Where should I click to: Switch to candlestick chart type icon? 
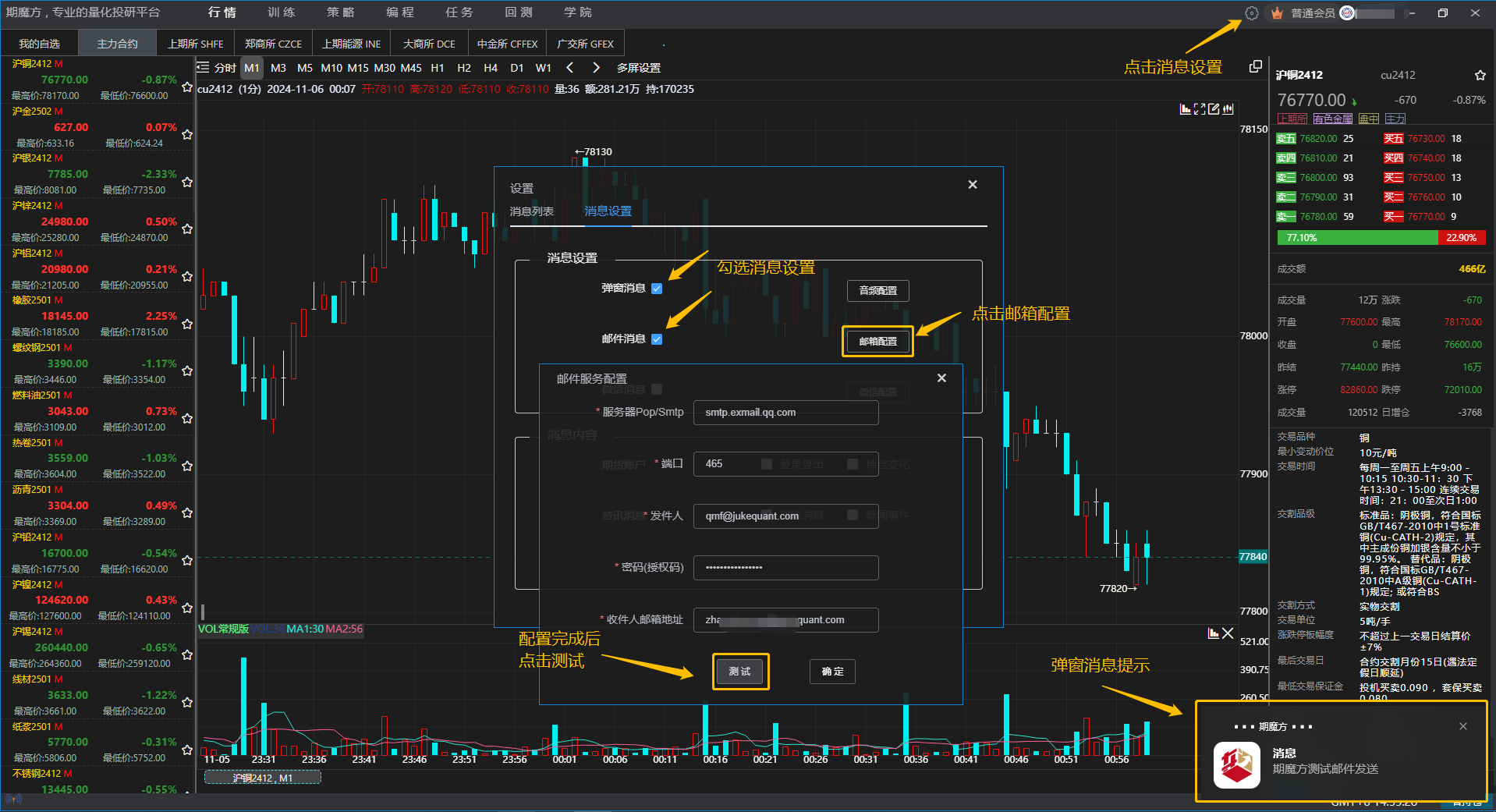(x=1228, y=109)
